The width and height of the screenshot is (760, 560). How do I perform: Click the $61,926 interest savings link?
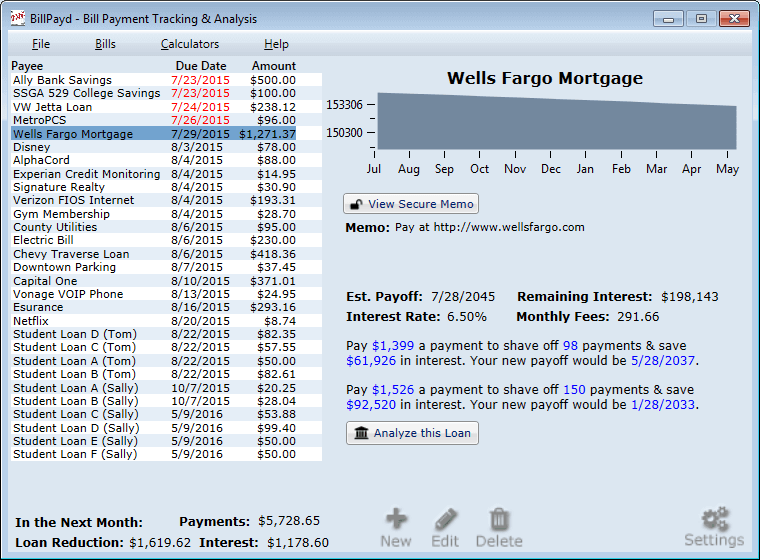pyautogui.click(x=371, y=361)
